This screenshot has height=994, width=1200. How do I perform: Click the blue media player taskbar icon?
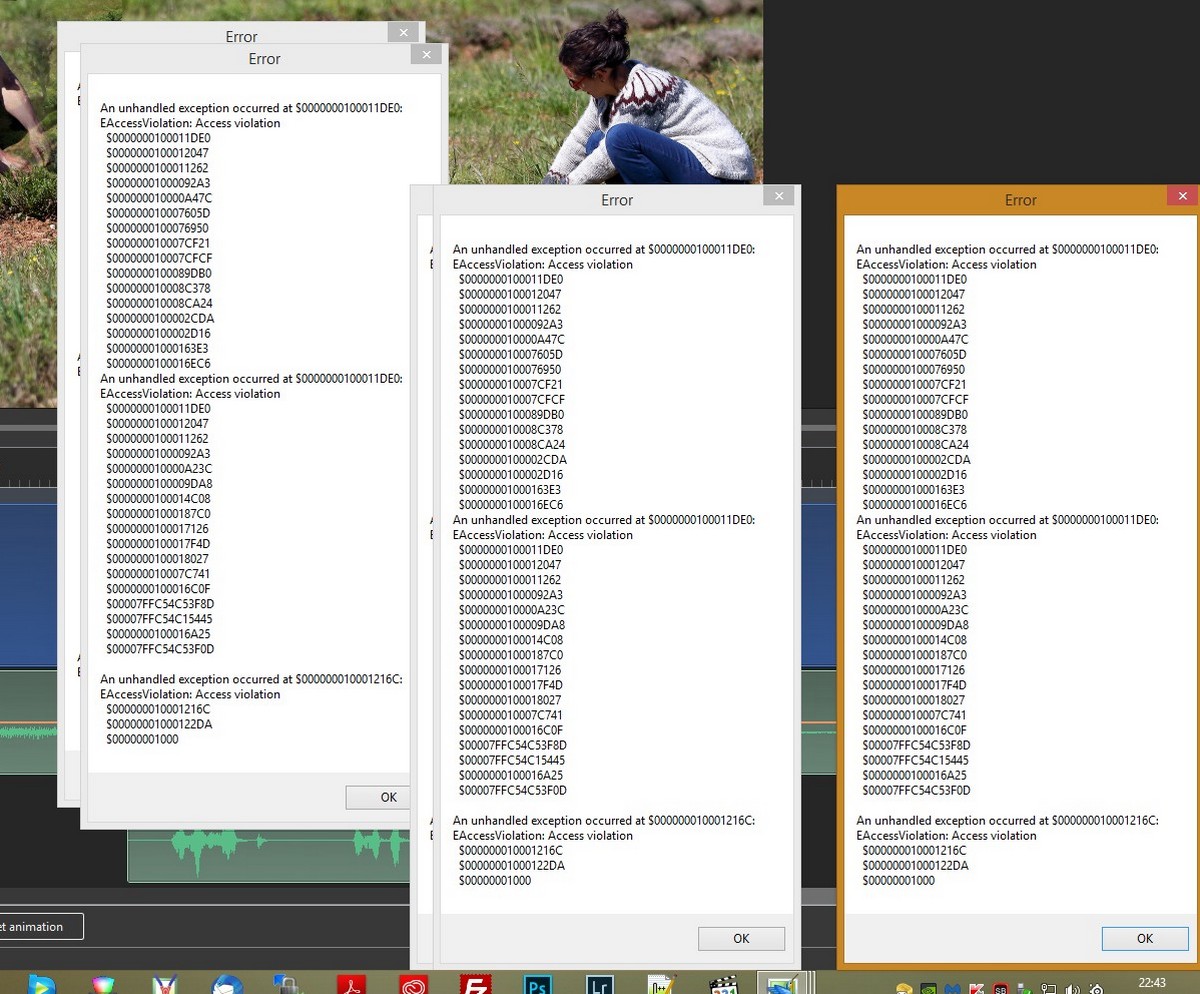pos(42,985)
